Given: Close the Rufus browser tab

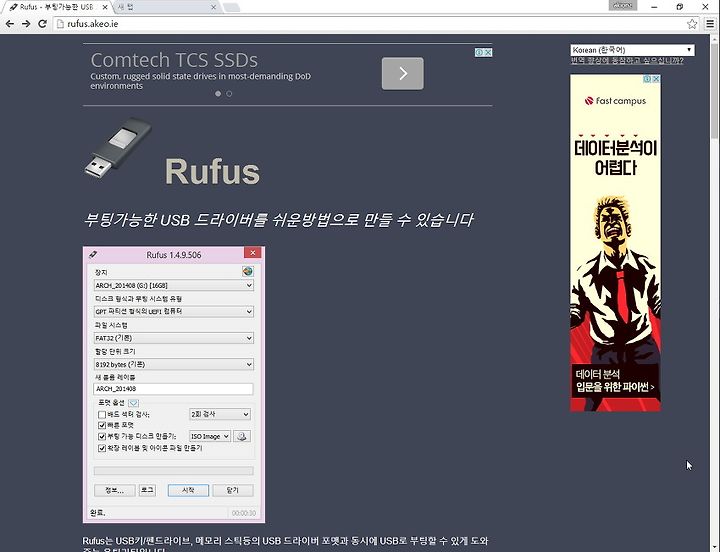Looking at the screenshot, I should (105, 7).
